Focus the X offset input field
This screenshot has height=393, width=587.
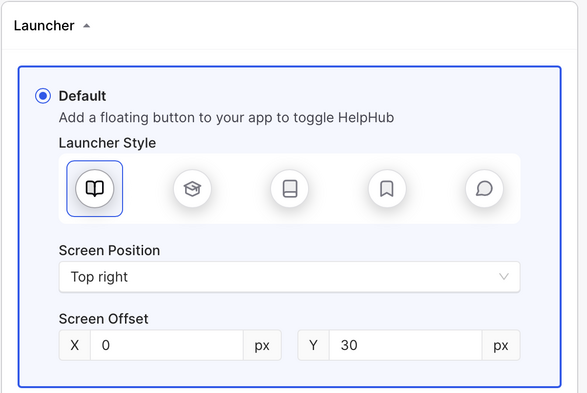coord(167,345)
